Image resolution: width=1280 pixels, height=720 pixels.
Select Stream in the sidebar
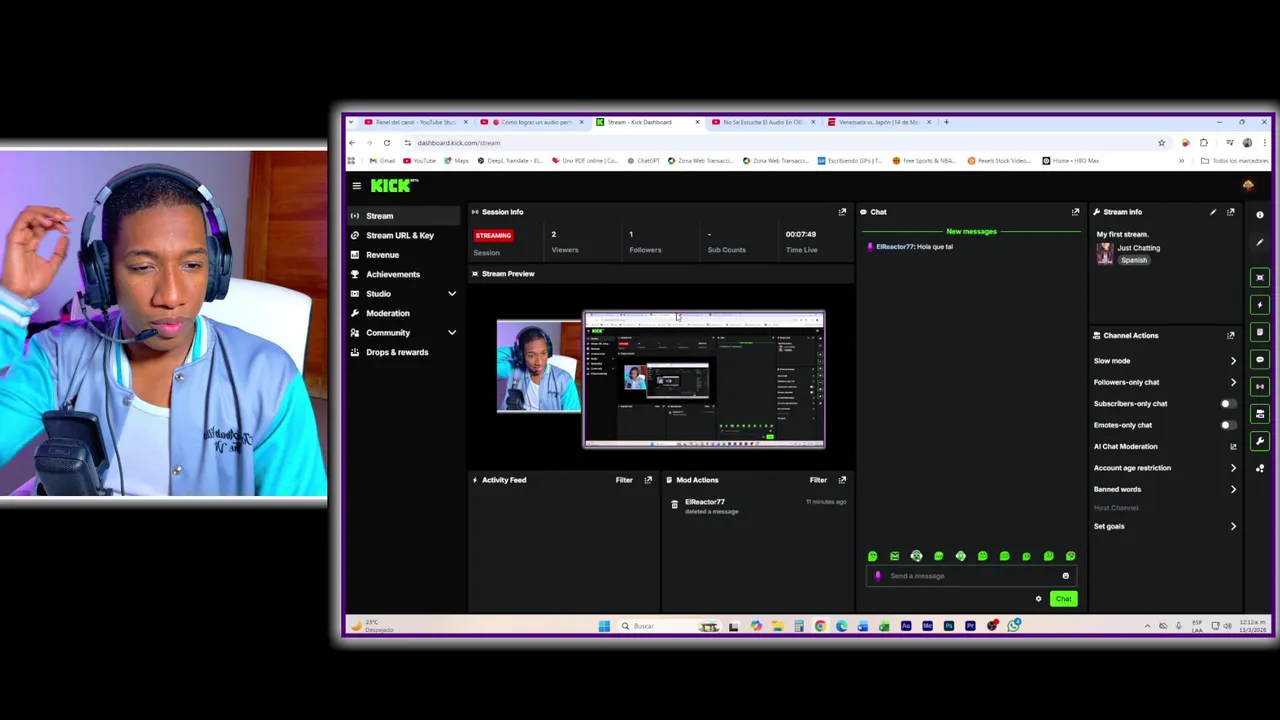403,216
